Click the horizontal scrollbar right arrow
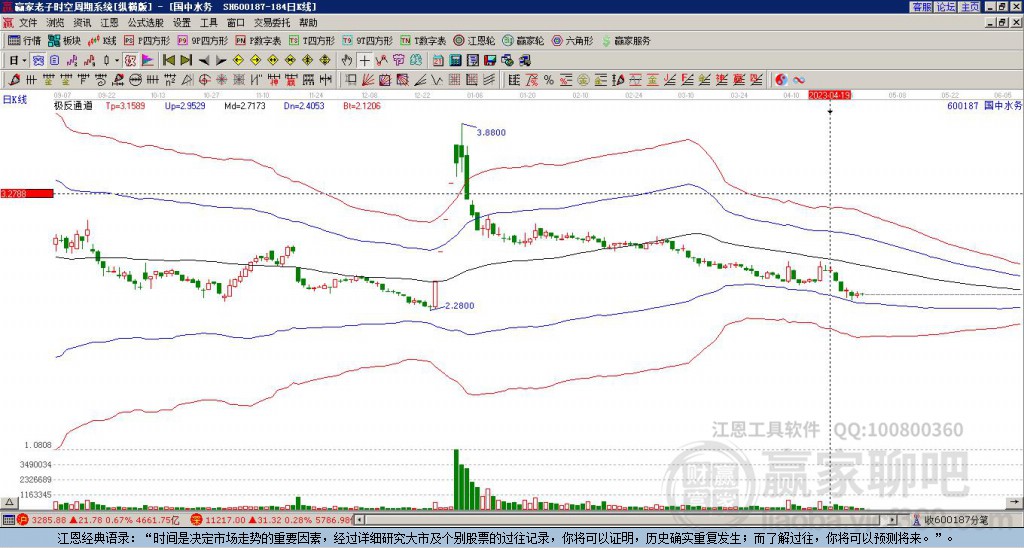This screenshot has height=548, width=1024. point(893,520)
